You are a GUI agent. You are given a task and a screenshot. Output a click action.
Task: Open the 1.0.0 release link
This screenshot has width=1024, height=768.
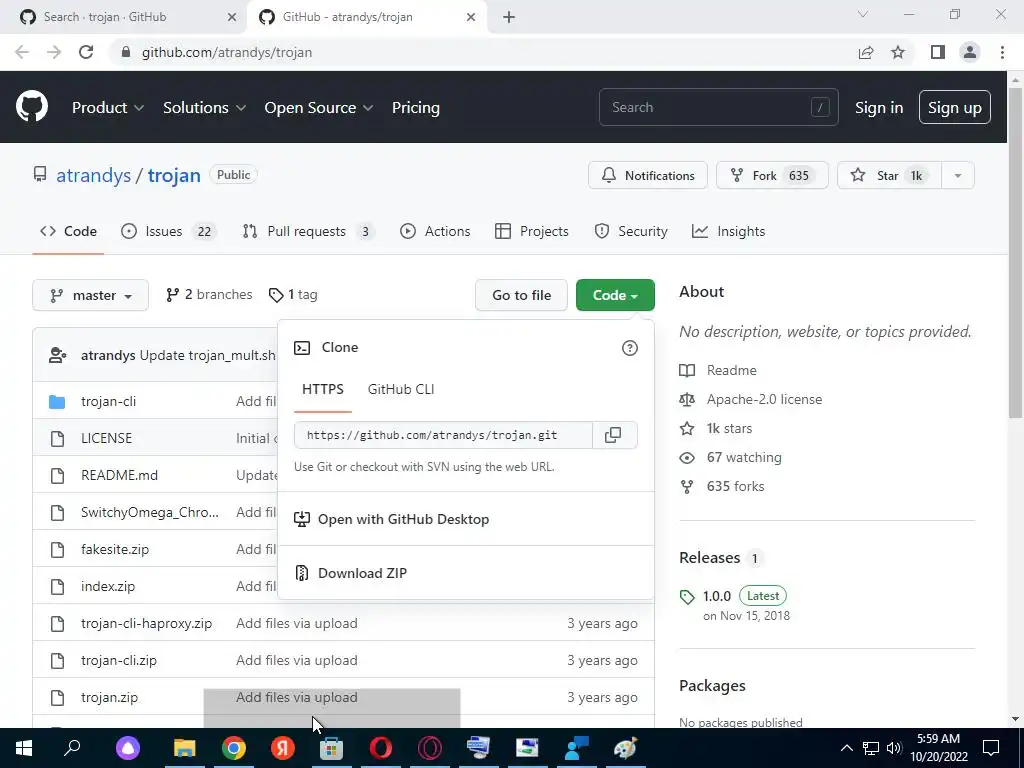716,596
